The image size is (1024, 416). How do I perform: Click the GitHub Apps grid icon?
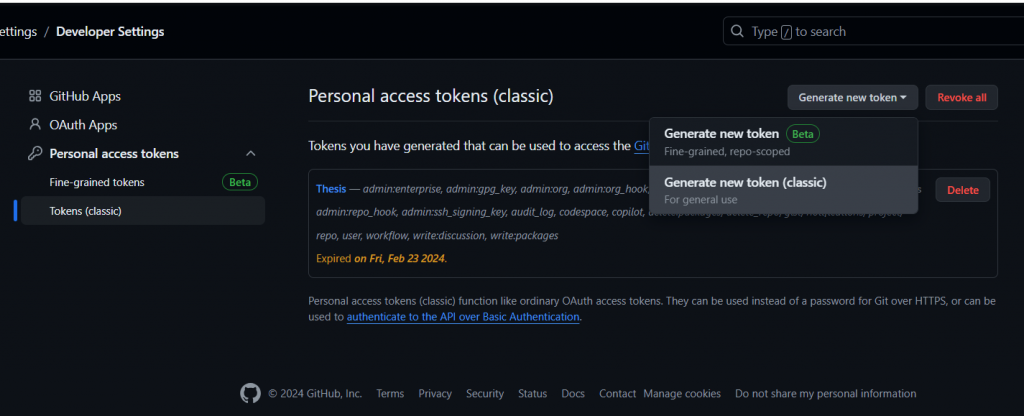click(x=35, y=97)
